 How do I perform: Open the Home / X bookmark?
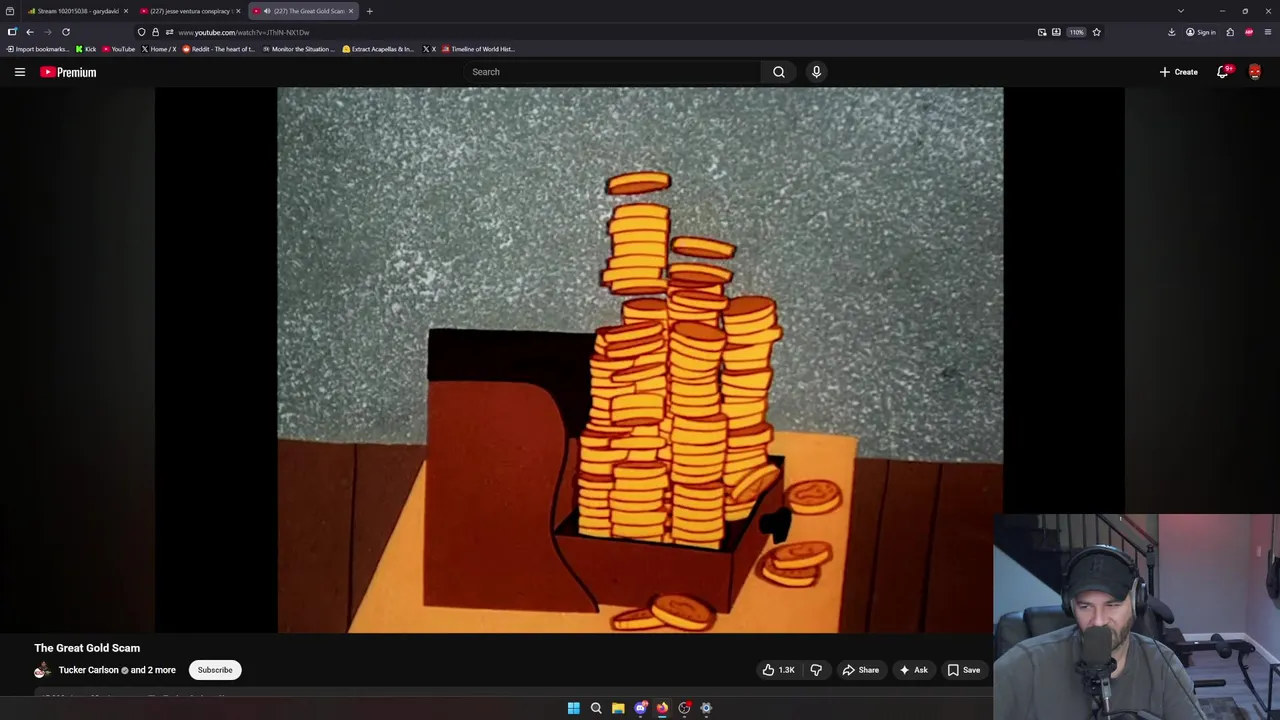click(x=159, y=49)
